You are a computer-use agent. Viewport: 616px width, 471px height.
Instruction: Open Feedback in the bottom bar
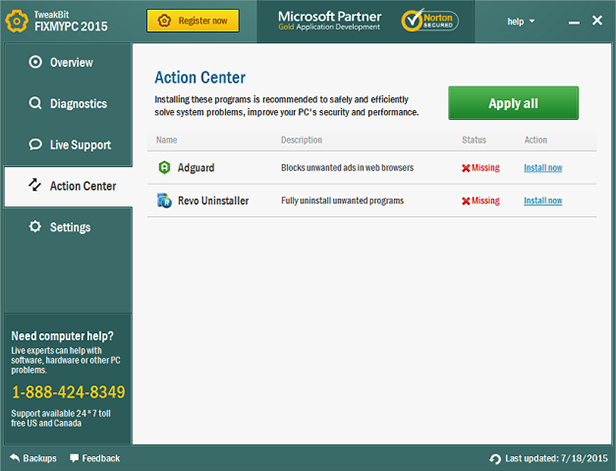pos(95,458)
